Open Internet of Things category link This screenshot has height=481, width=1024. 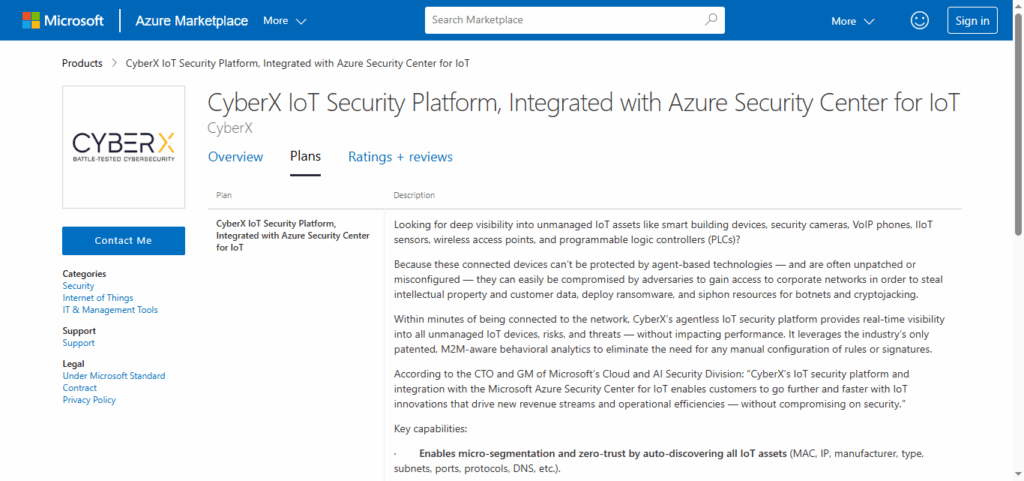pos(98,298)
